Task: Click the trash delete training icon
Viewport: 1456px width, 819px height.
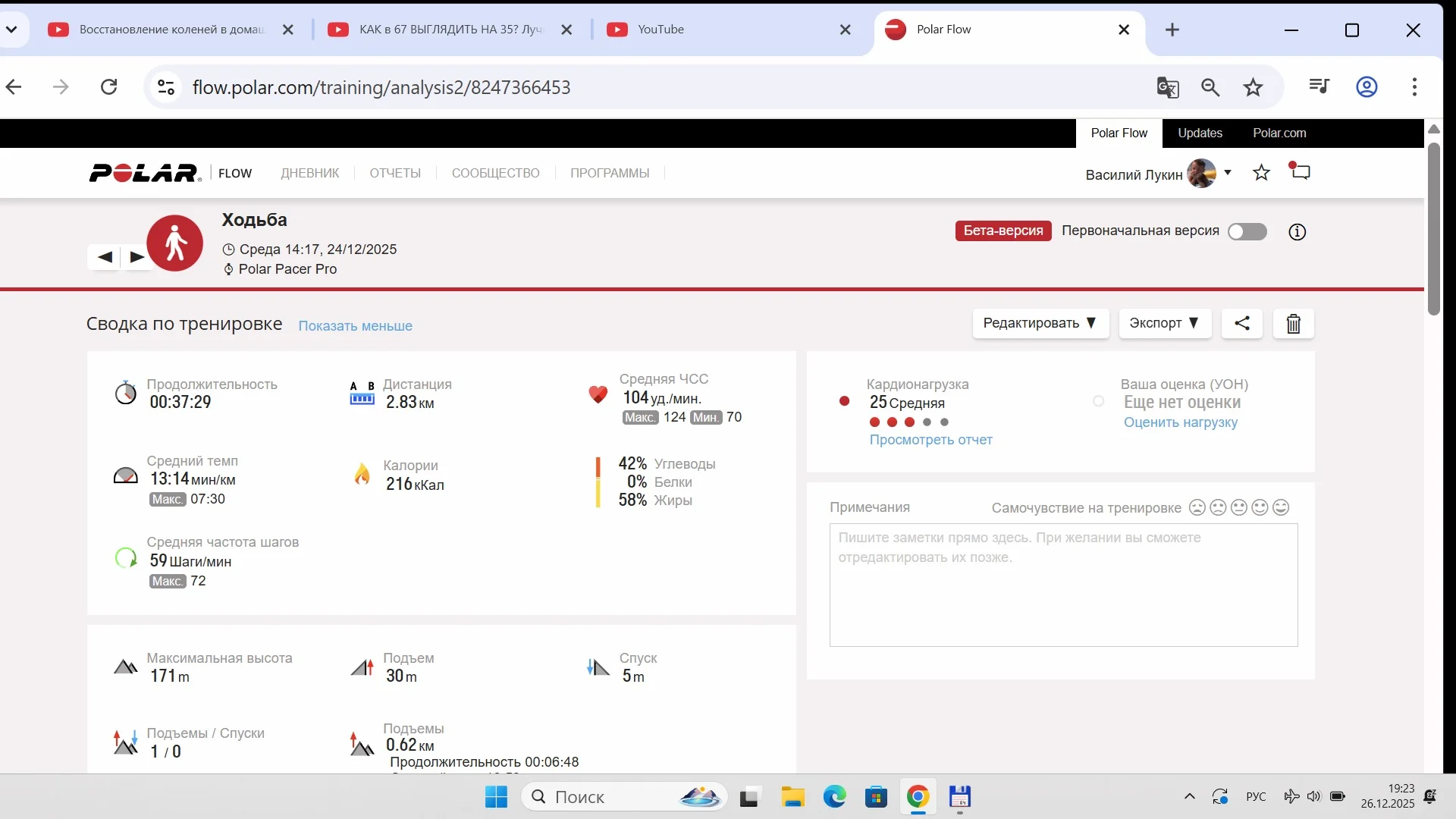Action: [1293, 324]
